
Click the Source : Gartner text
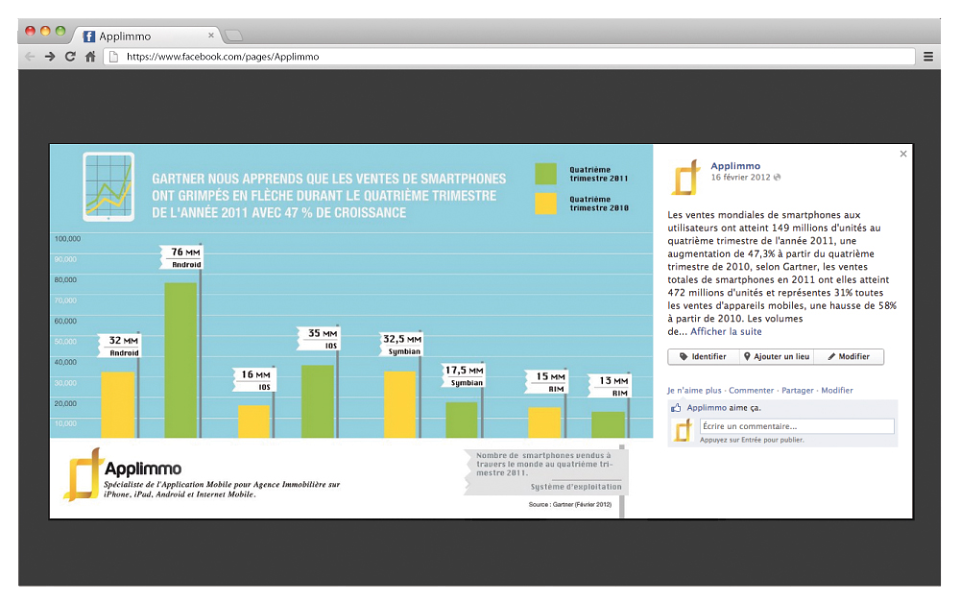pyautogui.click(x=569, y=505)
